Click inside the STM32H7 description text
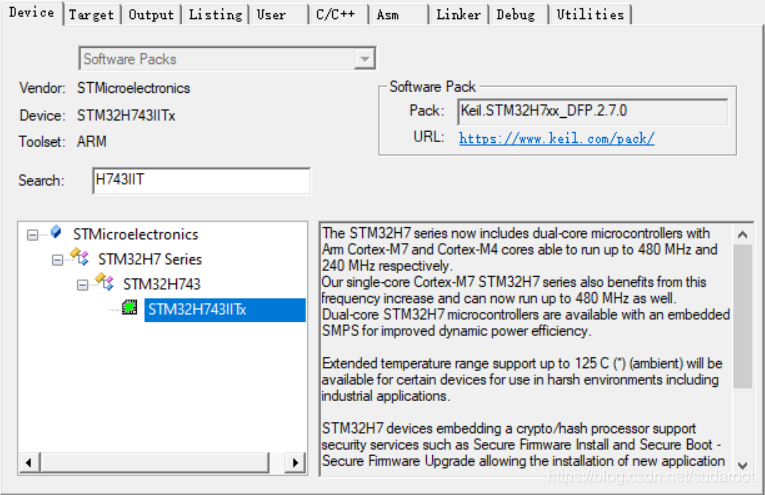Screen dimensions: 765x495 [x=526, y=347]
